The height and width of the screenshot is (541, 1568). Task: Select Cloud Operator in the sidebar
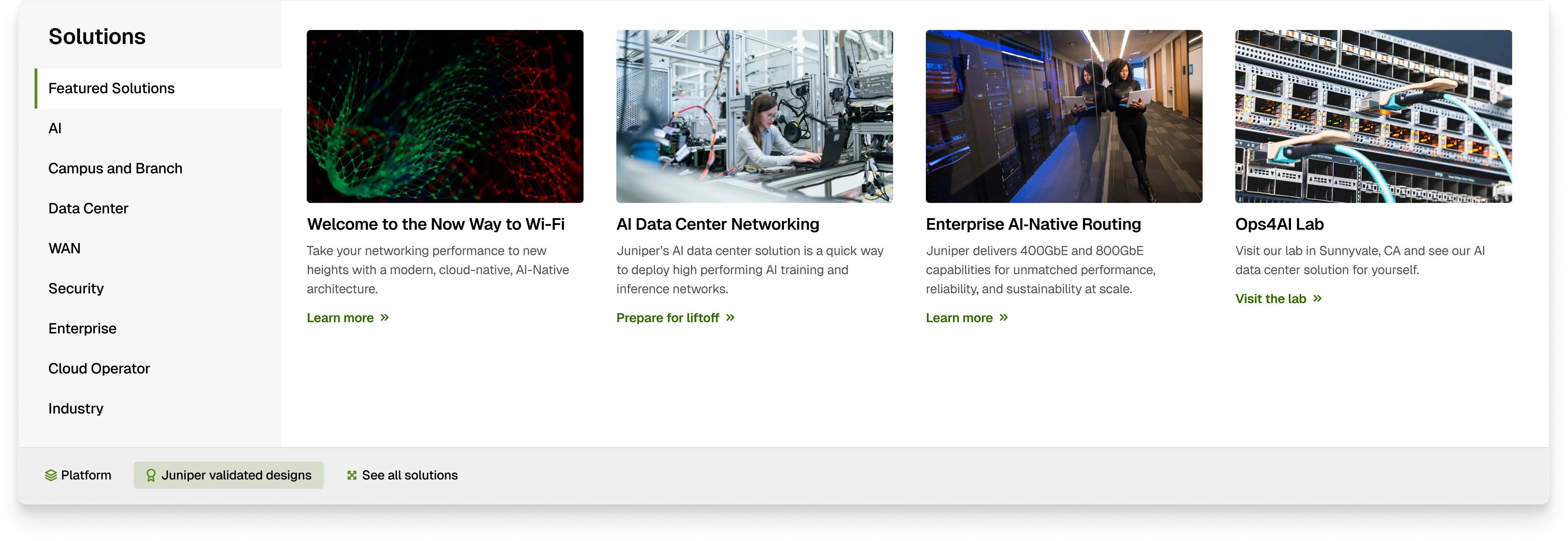point(99,369)
